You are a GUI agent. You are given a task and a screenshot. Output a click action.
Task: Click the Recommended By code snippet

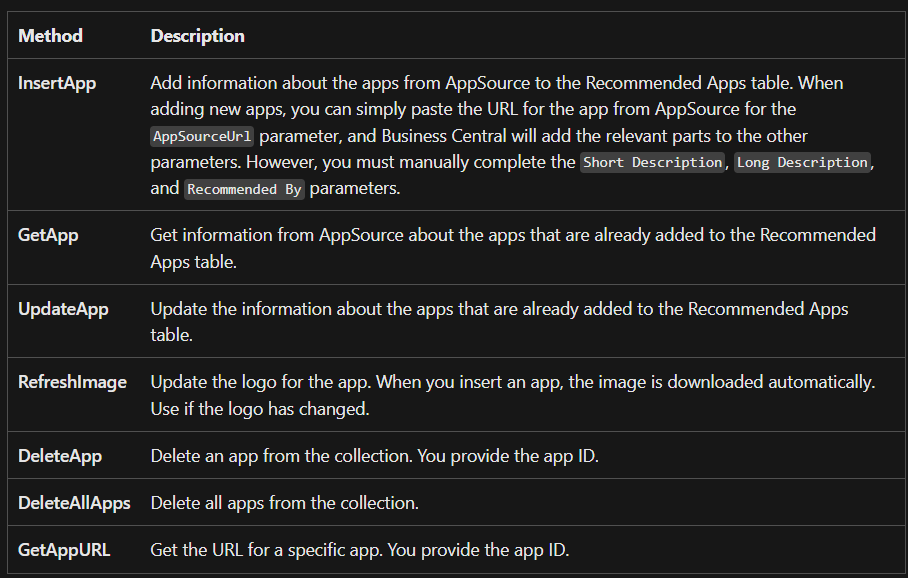(x=244, y=188)
